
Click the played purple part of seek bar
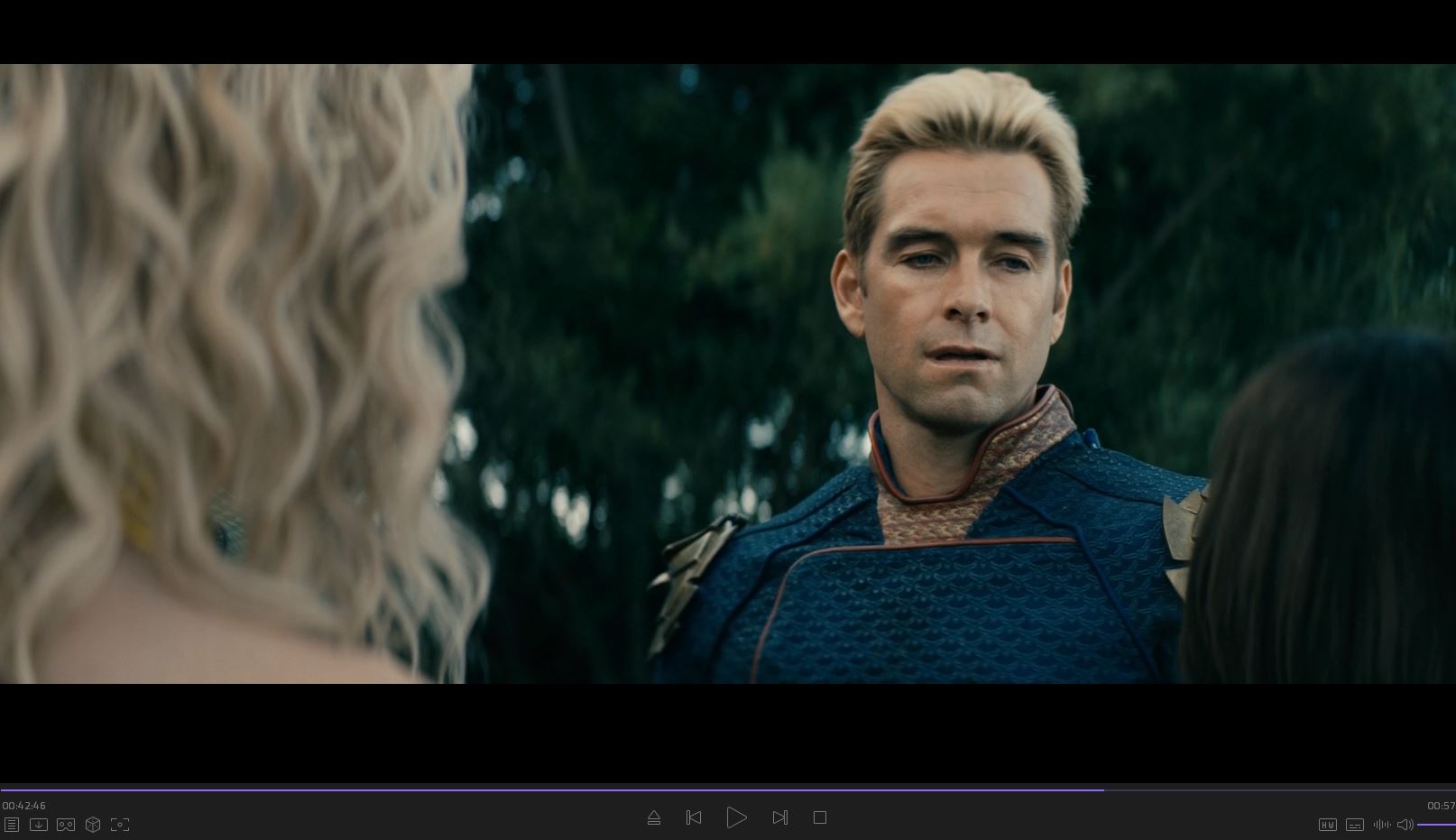pos(541,790)
